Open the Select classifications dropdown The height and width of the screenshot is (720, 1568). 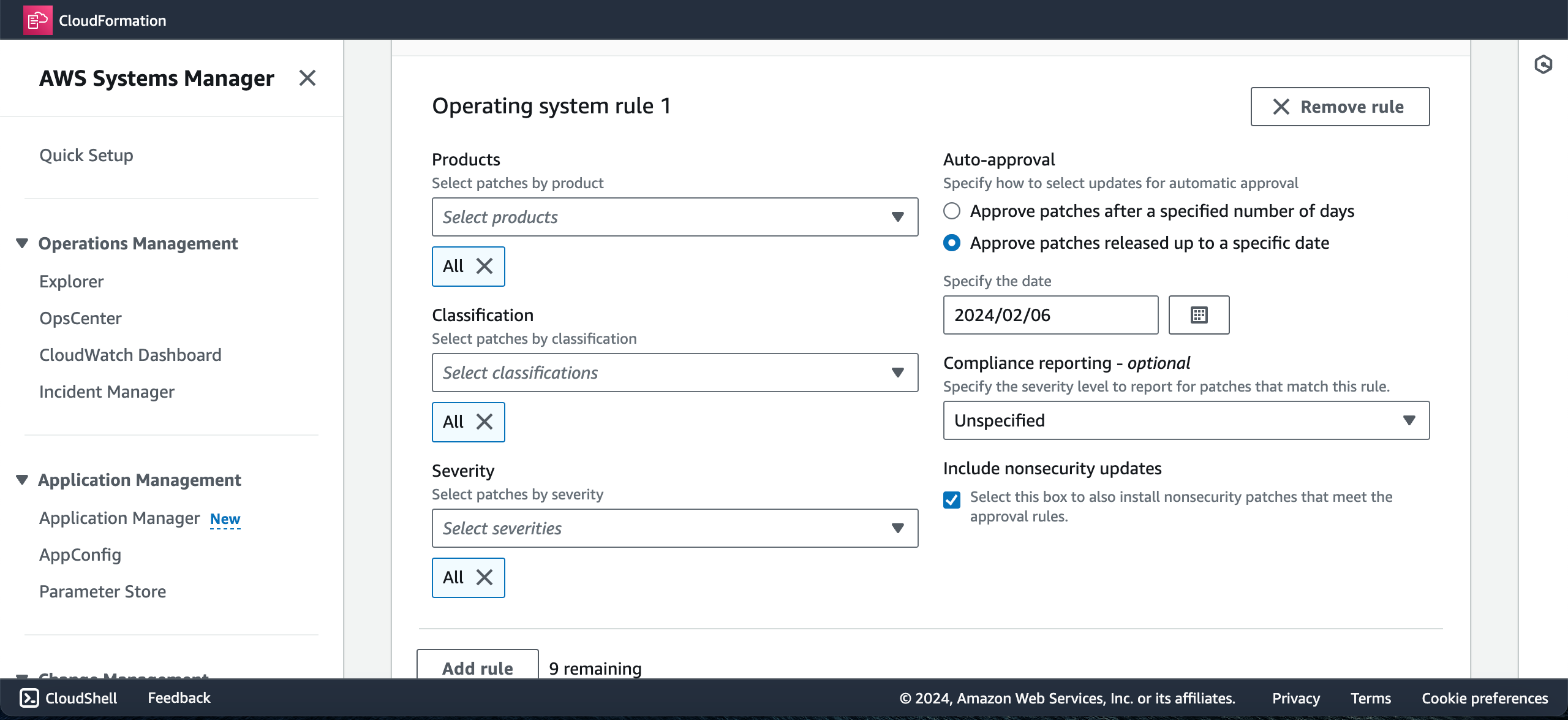(x=675, y=373)
